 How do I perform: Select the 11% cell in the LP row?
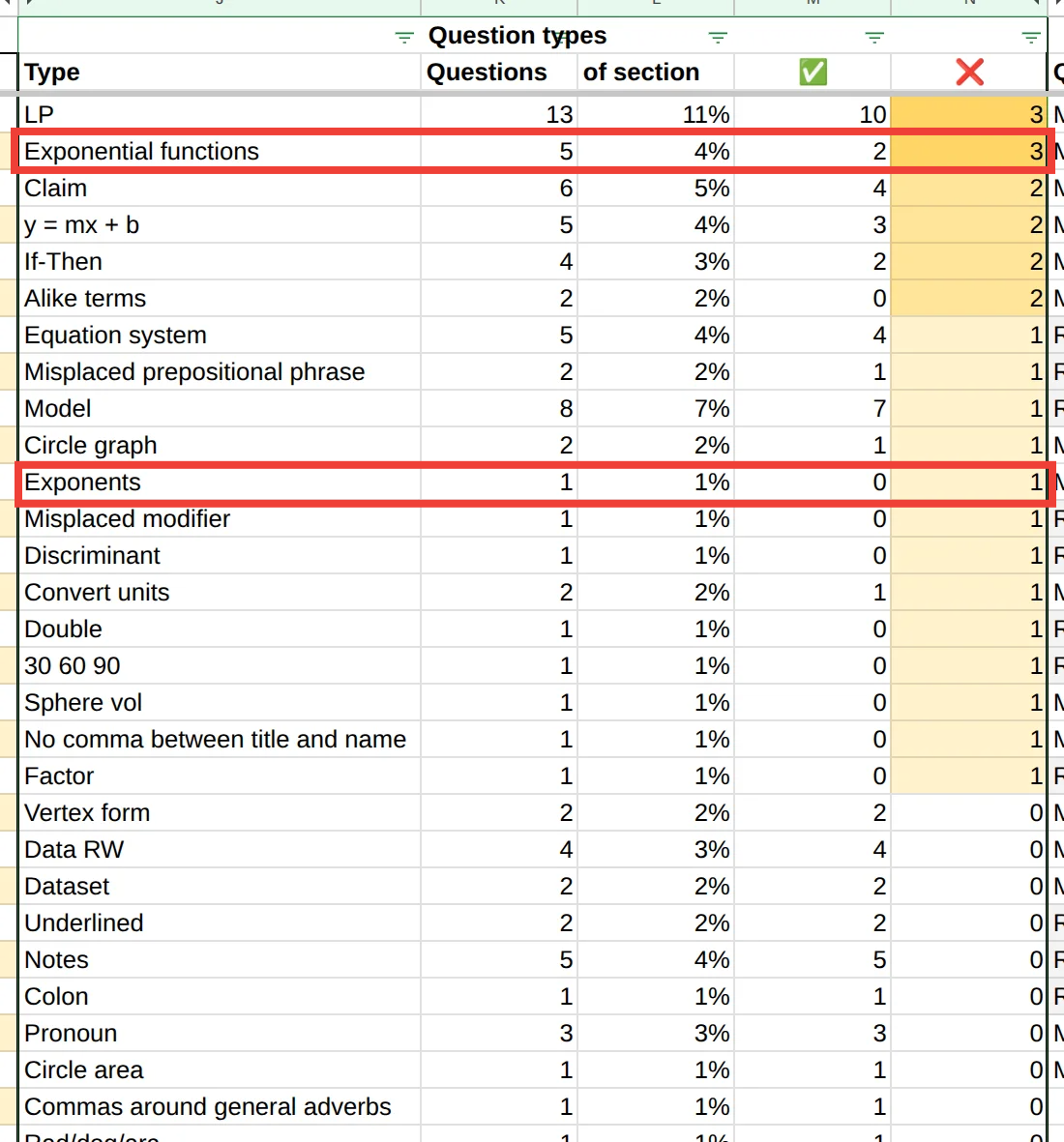pyautogui.click(x=656, y=114)
